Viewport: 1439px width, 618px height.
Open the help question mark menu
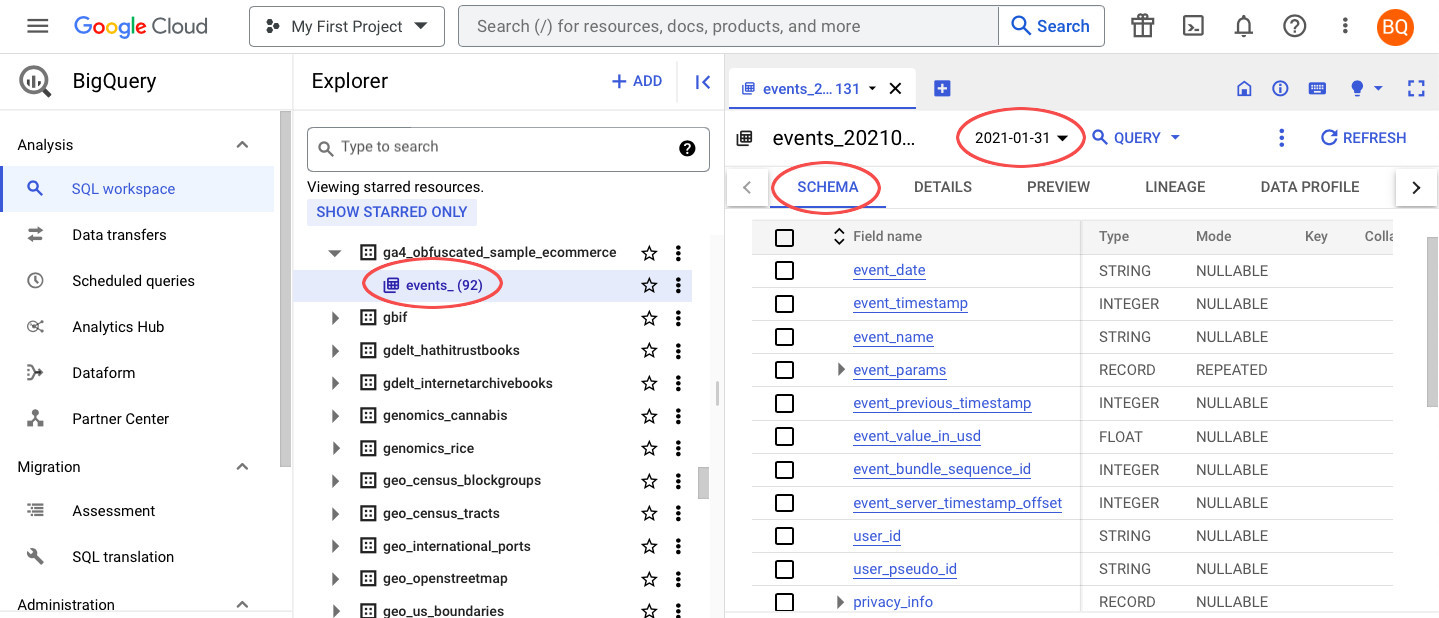coord(1295,27)
